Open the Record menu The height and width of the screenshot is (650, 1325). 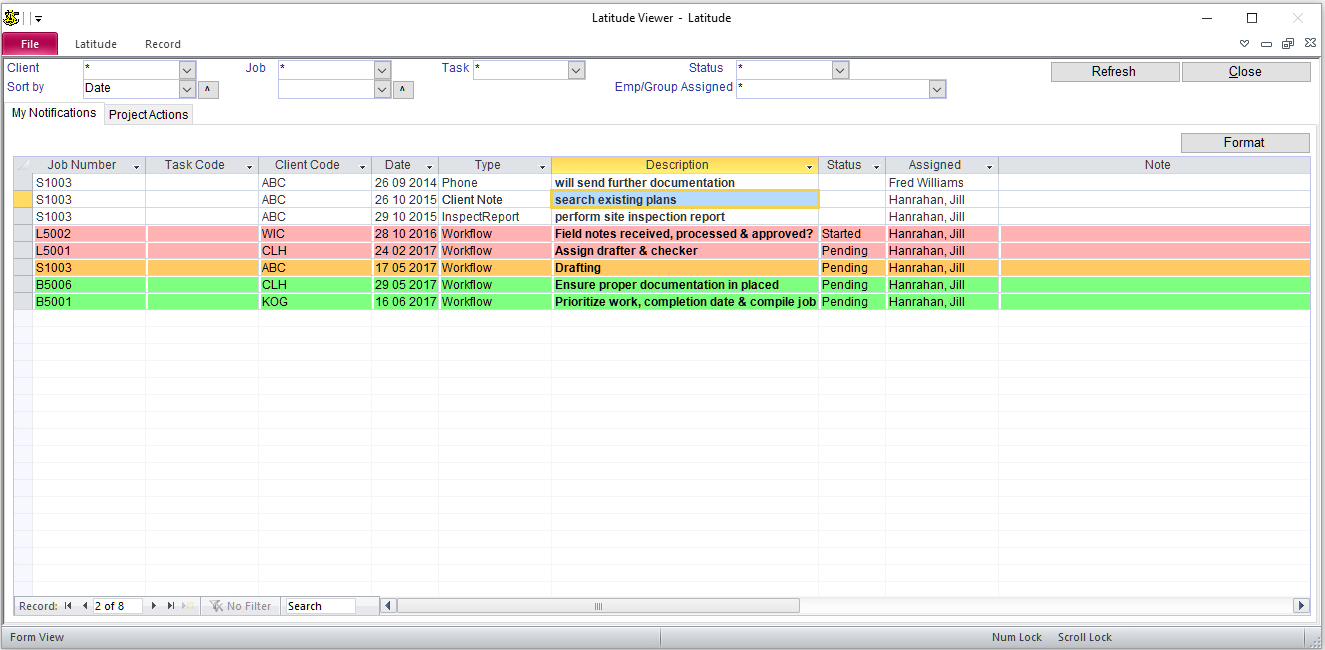pos(163,44)
